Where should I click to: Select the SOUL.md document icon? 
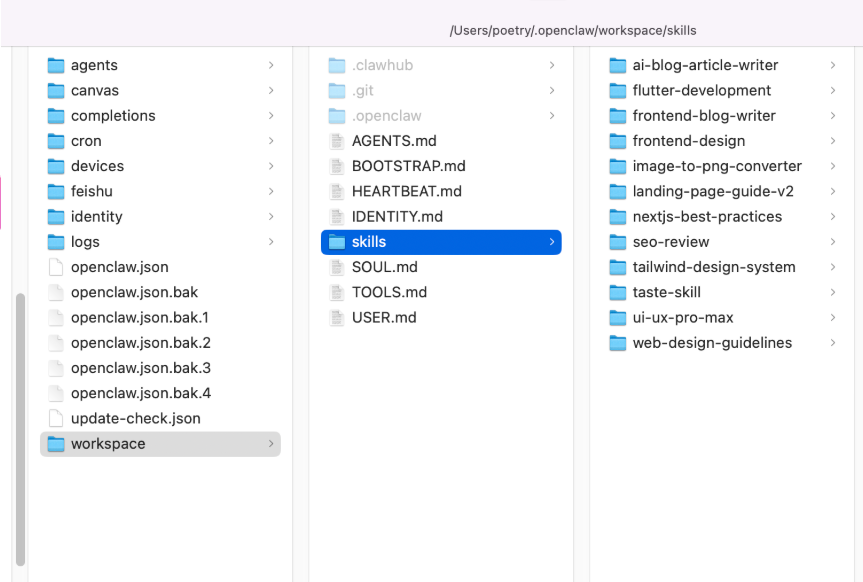336,268
